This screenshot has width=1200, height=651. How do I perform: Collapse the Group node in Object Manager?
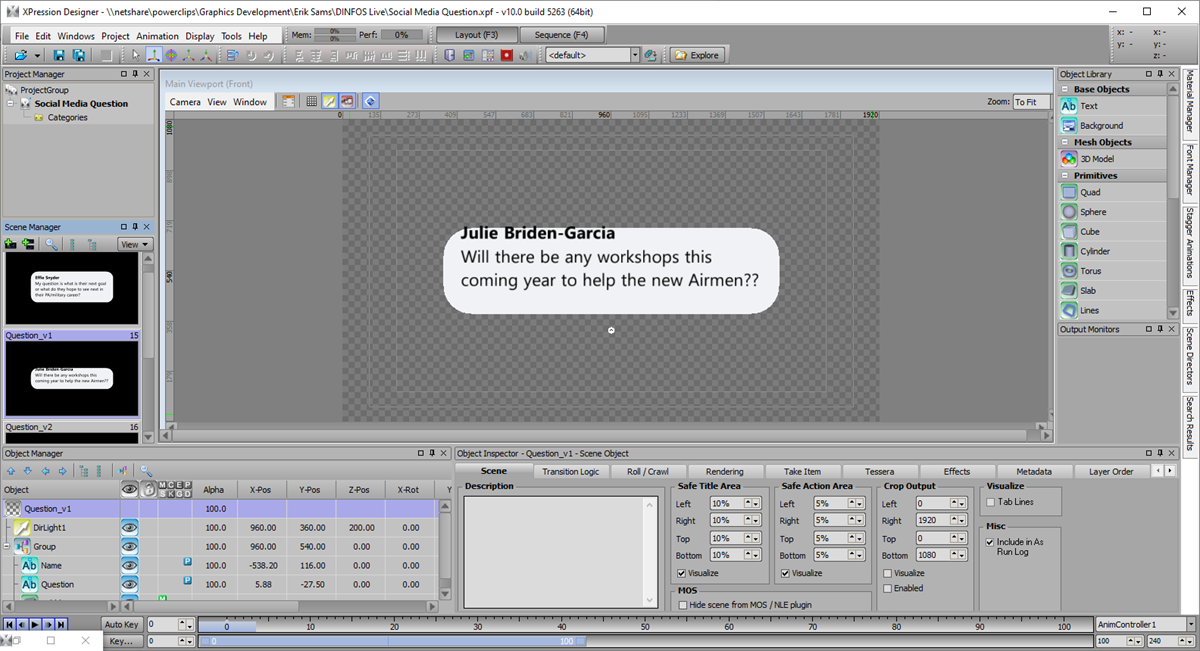click(8, 545)
